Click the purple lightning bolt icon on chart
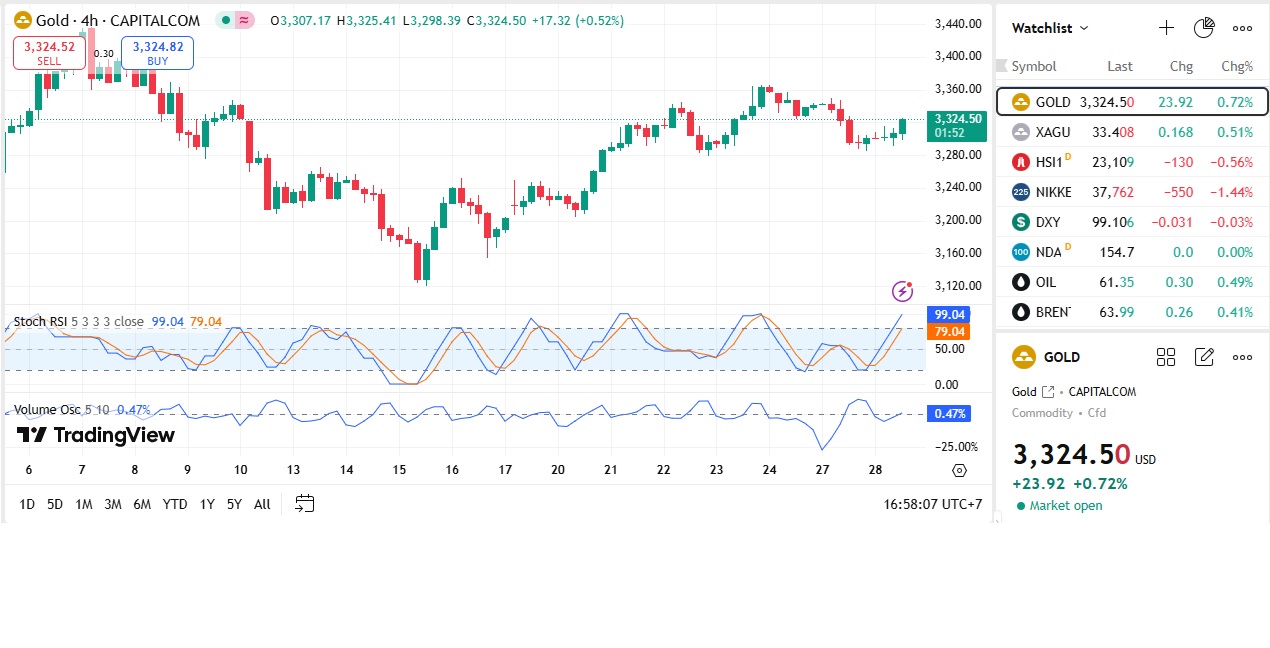The width and height of the screenshot is (1270, 648). click(x=903, y=291)
